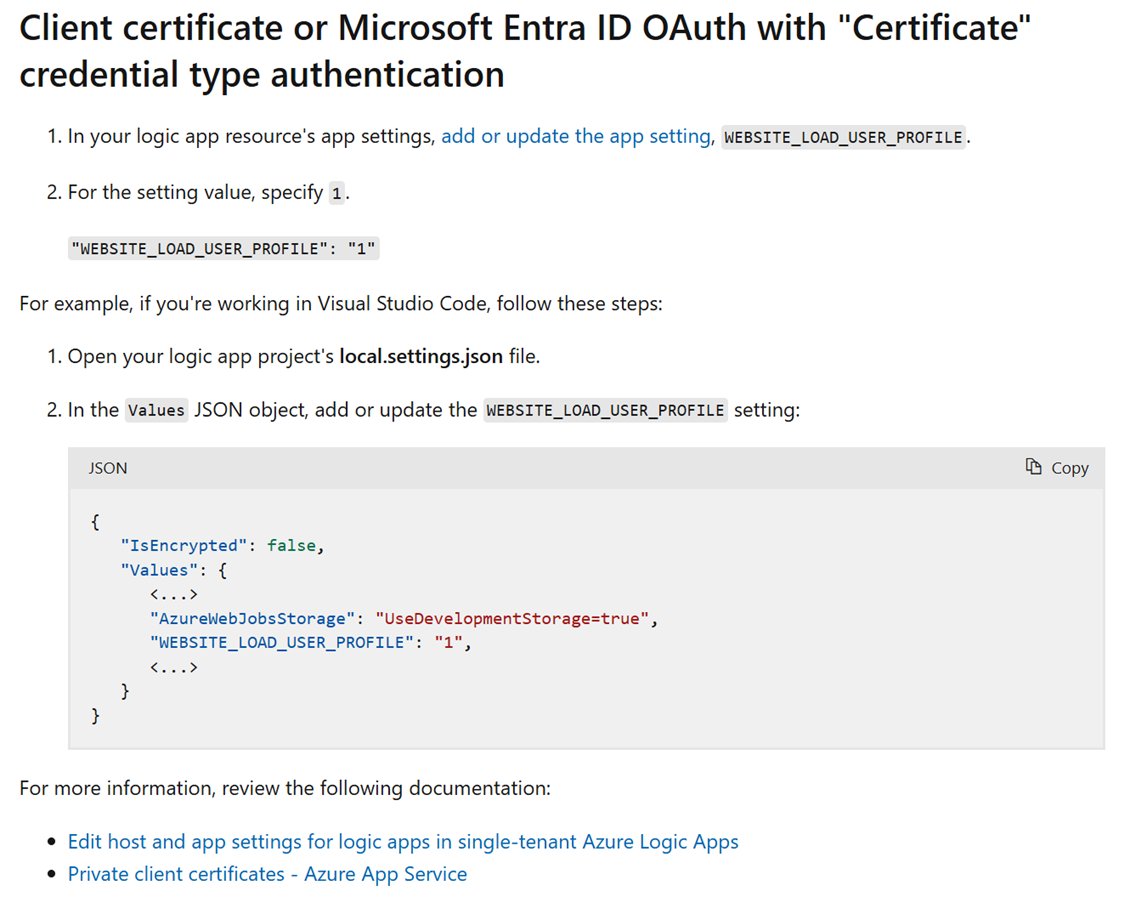Click the bolded local.settings.json file name
Screen dimensions: 1130x897
(x=416, y=356)
